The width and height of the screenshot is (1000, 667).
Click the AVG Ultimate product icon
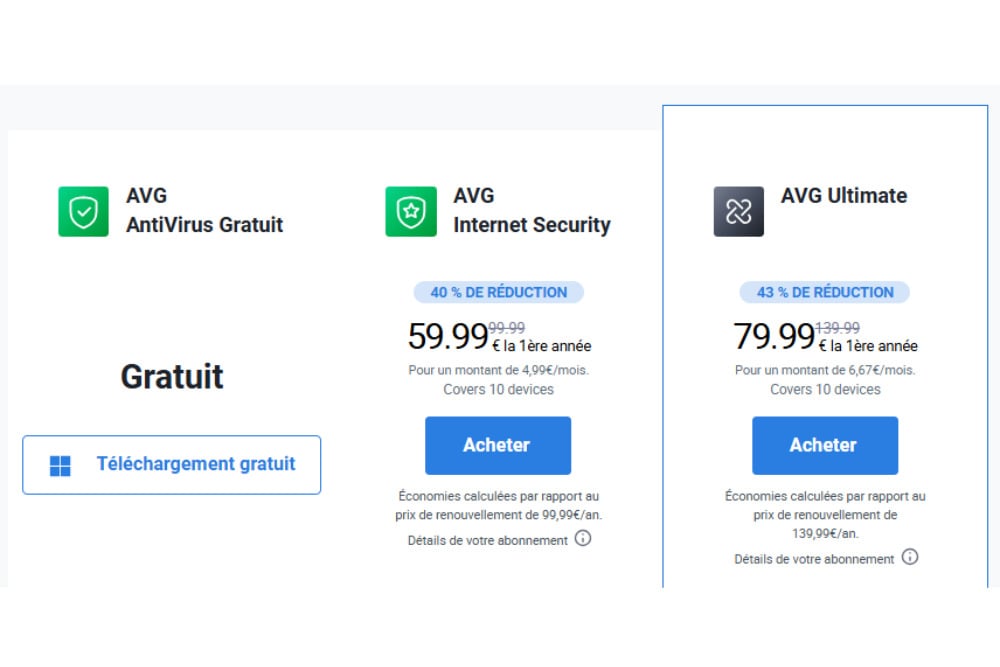pyautogui.click(x=738, y=212)
